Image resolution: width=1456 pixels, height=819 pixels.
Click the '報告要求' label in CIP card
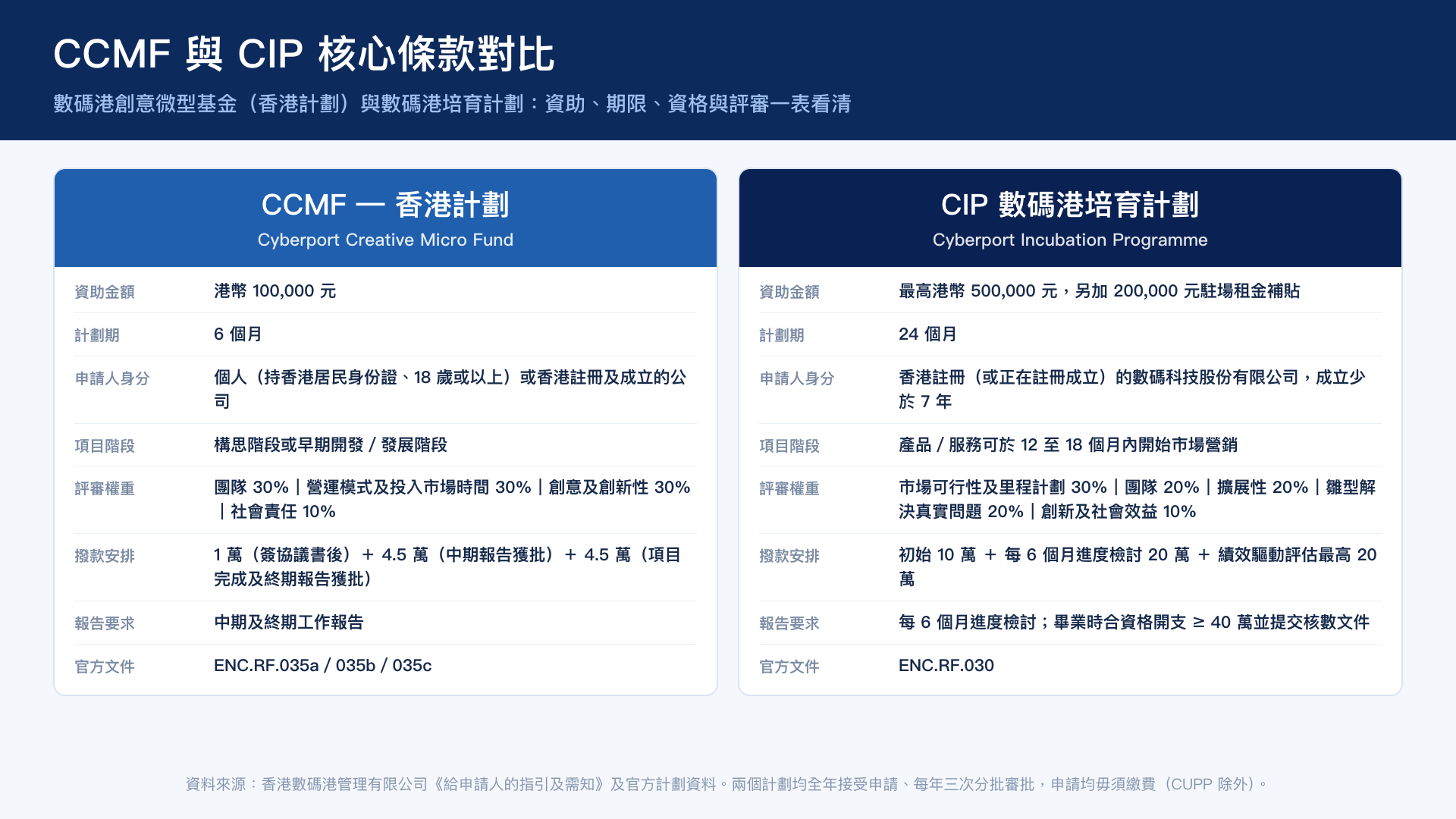pyautogui.click(x=789, y=623)
